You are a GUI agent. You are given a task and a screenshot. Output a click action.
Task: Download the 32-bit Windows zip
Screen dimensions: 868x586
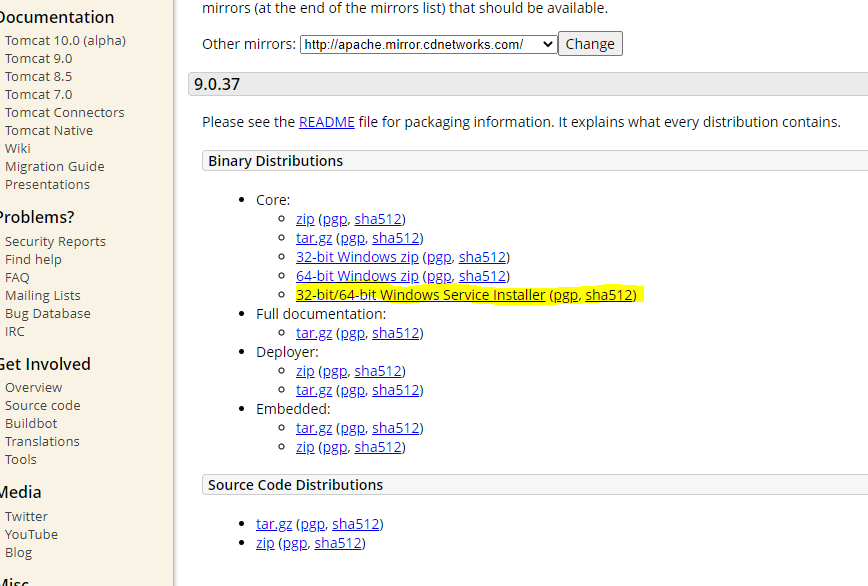tap(357, 257)
